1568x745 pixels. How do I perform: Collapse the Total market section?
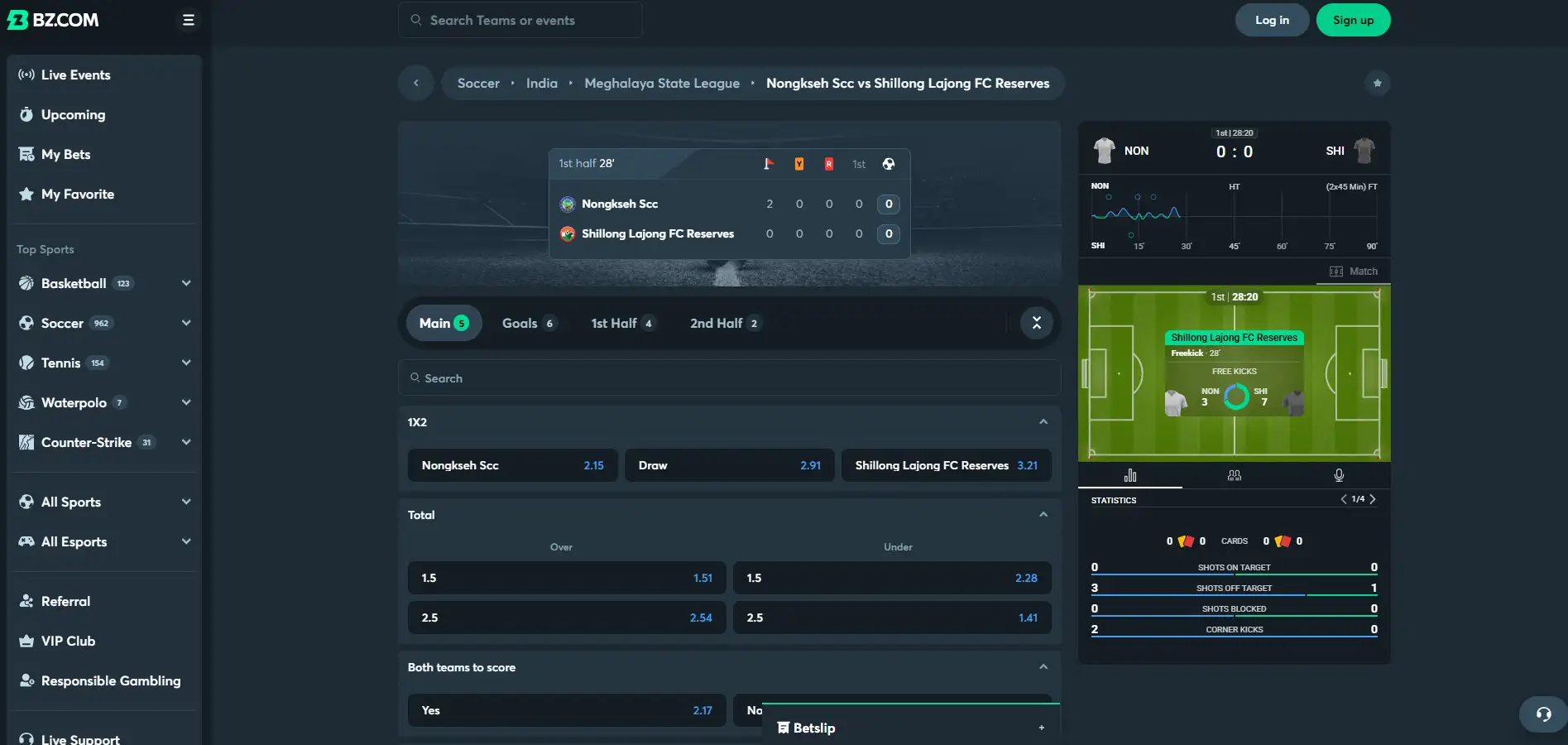click(1043, 515)
